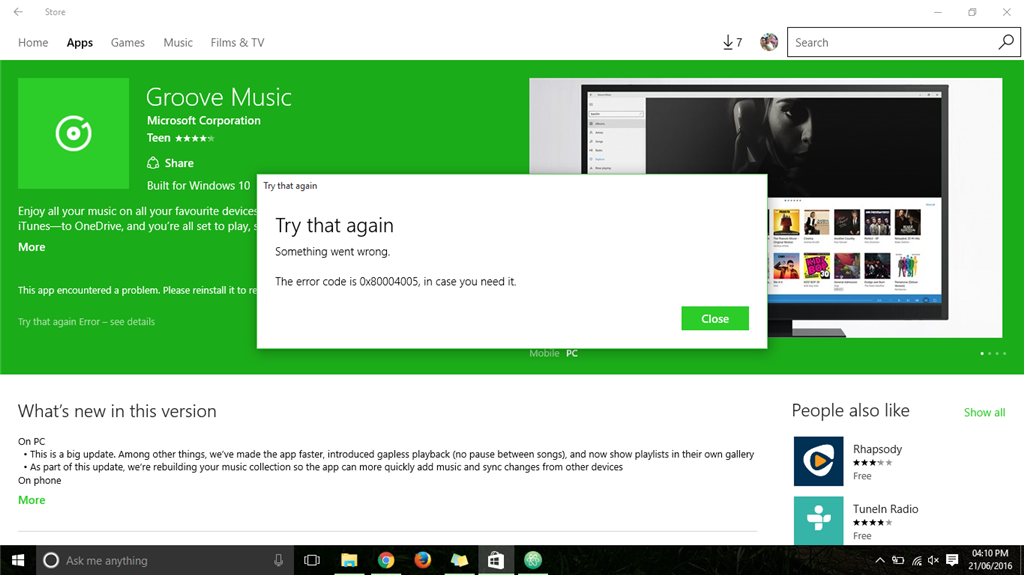Viewport: 1024px width, 575px height.
Task: Expand What's new with More link
Action: click(x=31, y=500)
